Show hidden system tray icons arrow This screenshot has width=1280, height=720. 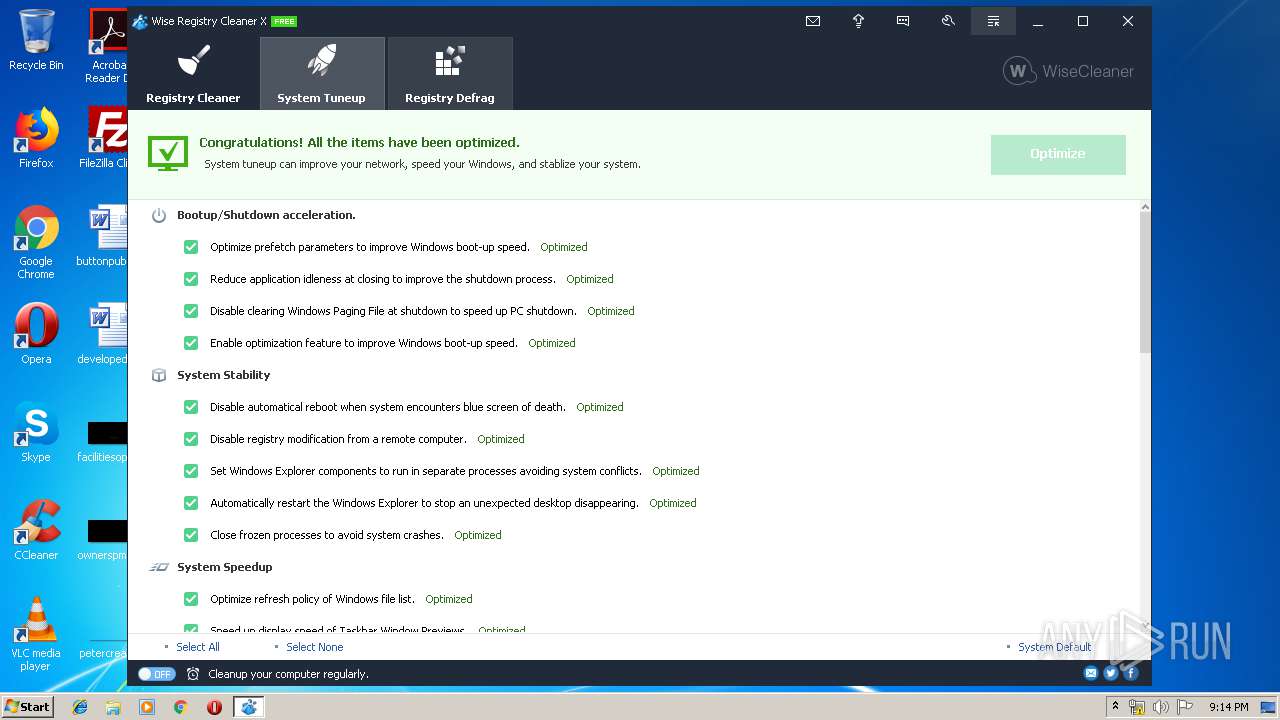(1115, 707)
